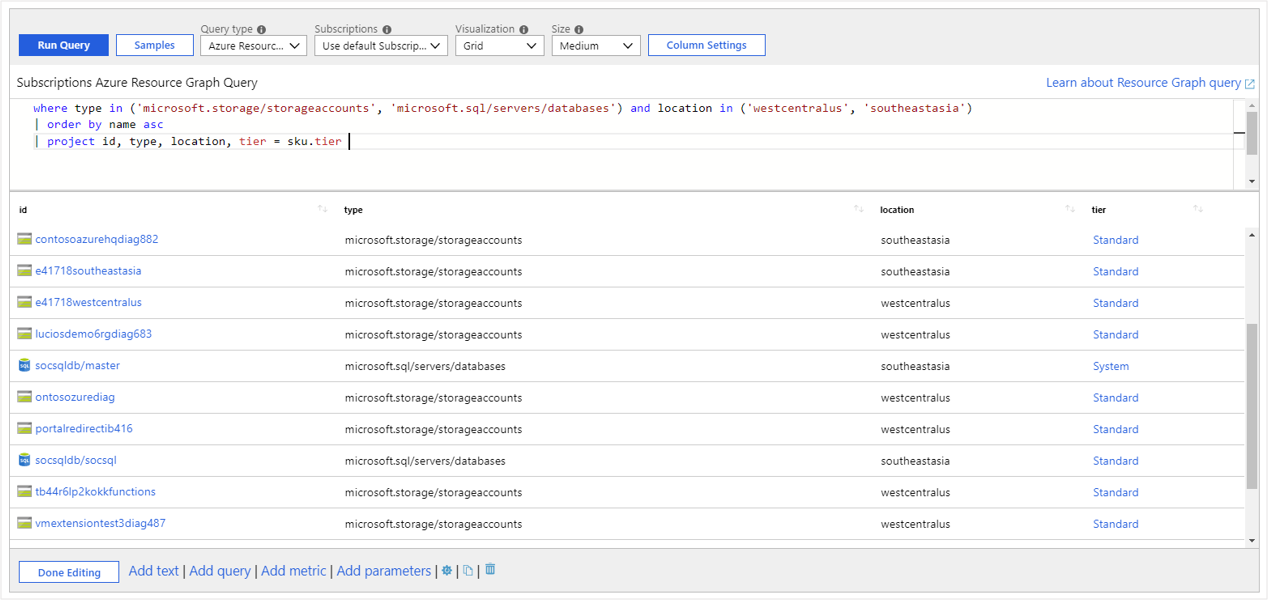Click the SQL database icon beside socsqldb/master

point(22,365)
